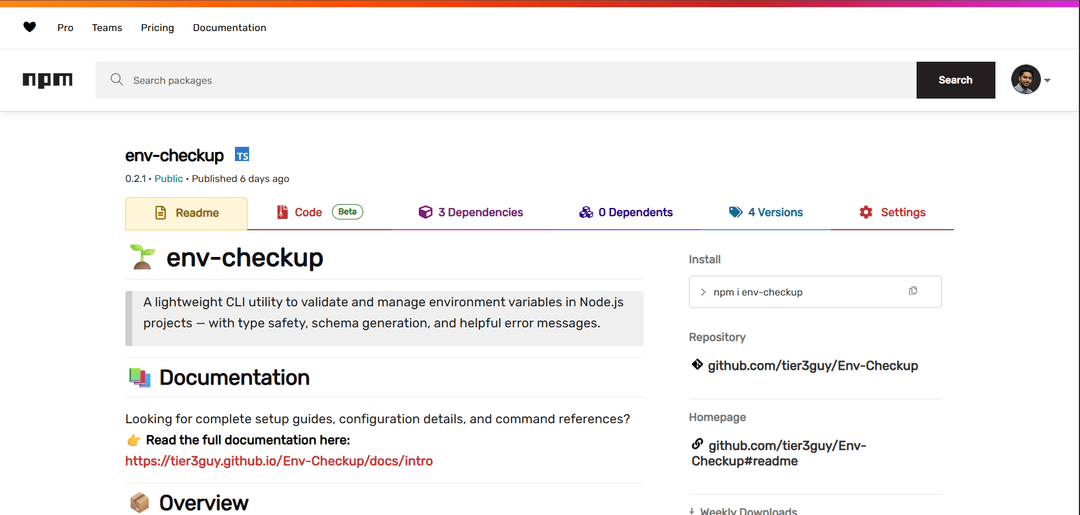
Task: Click chain link icon beside homepage
Action: click(696, 445)
